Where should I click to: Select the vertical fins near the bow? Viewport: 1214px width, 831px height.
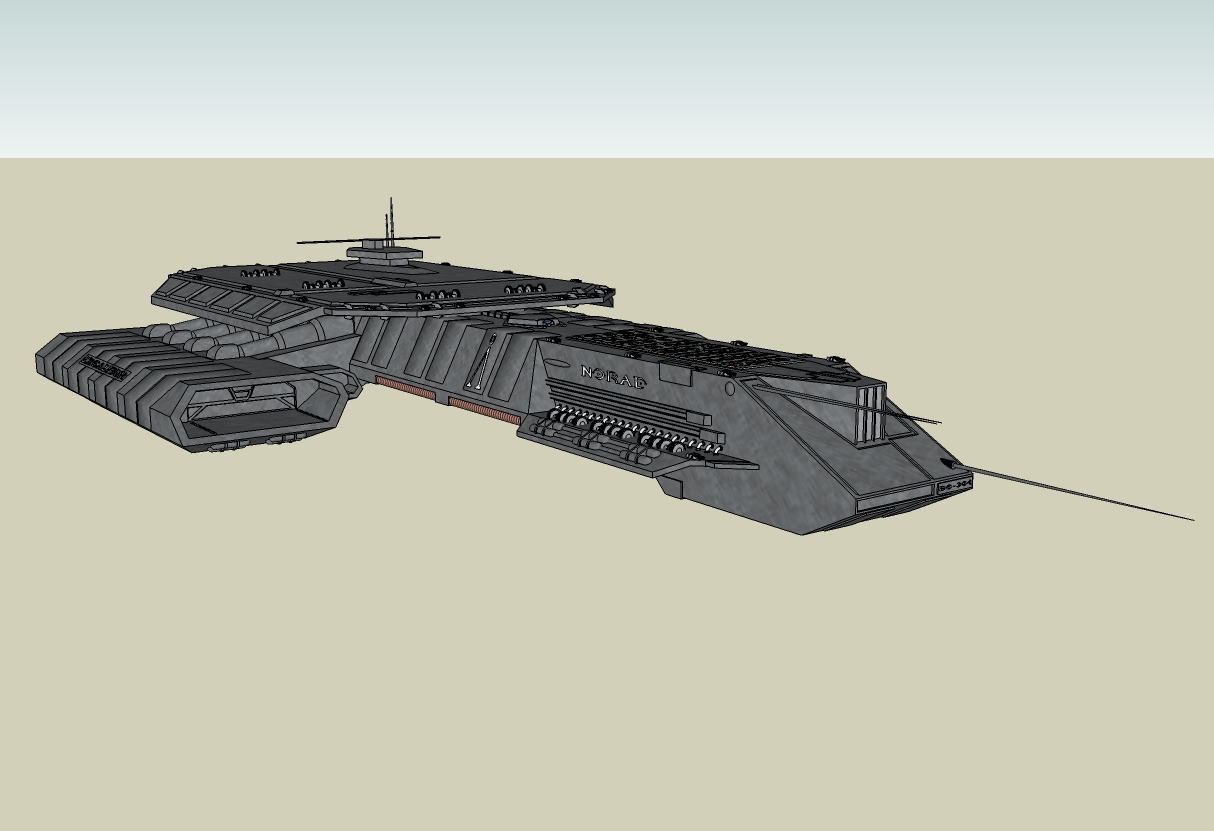point(870,412)
